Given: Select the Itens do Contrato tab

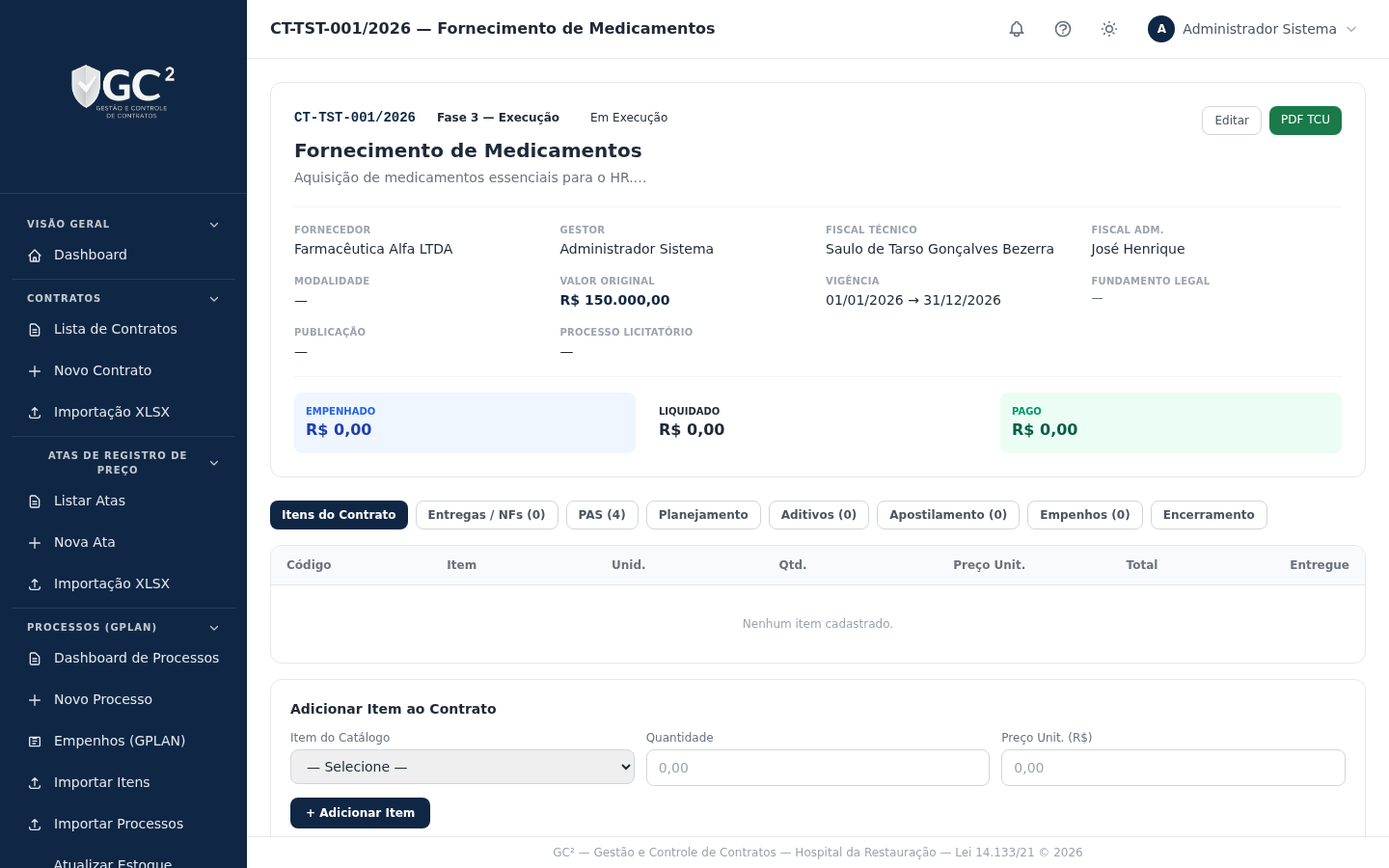Looking at the screenshot, I should 339,515.
